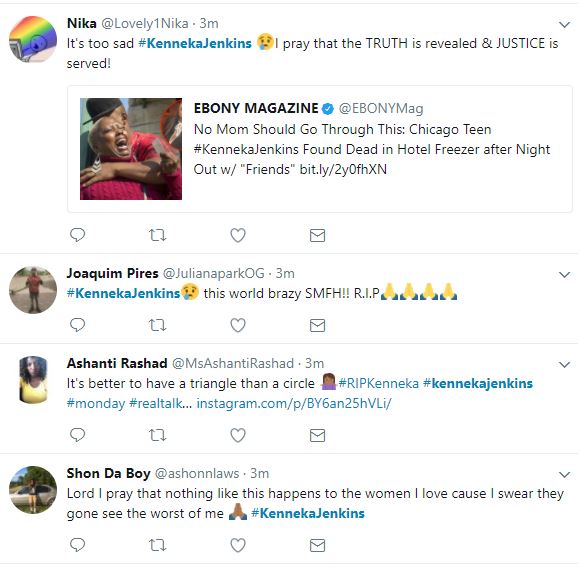Share Shon Da Boy's tweet by message
This screenshot has width=578, height=568.
pos(317,546)
